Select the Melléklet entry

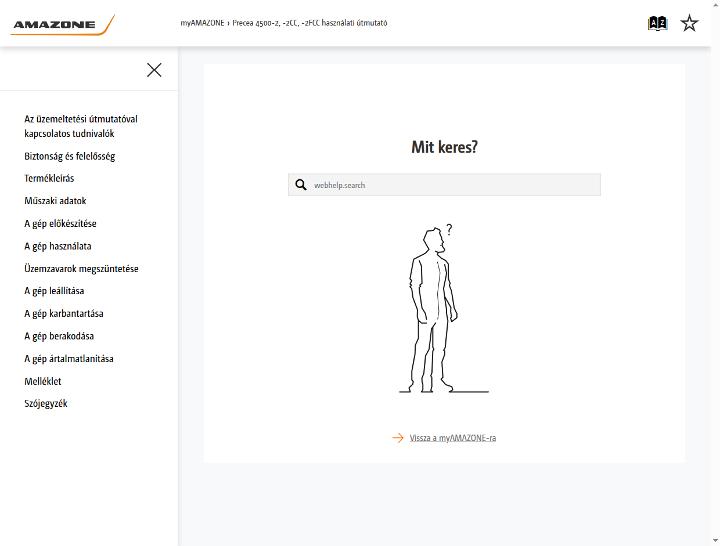43,381
